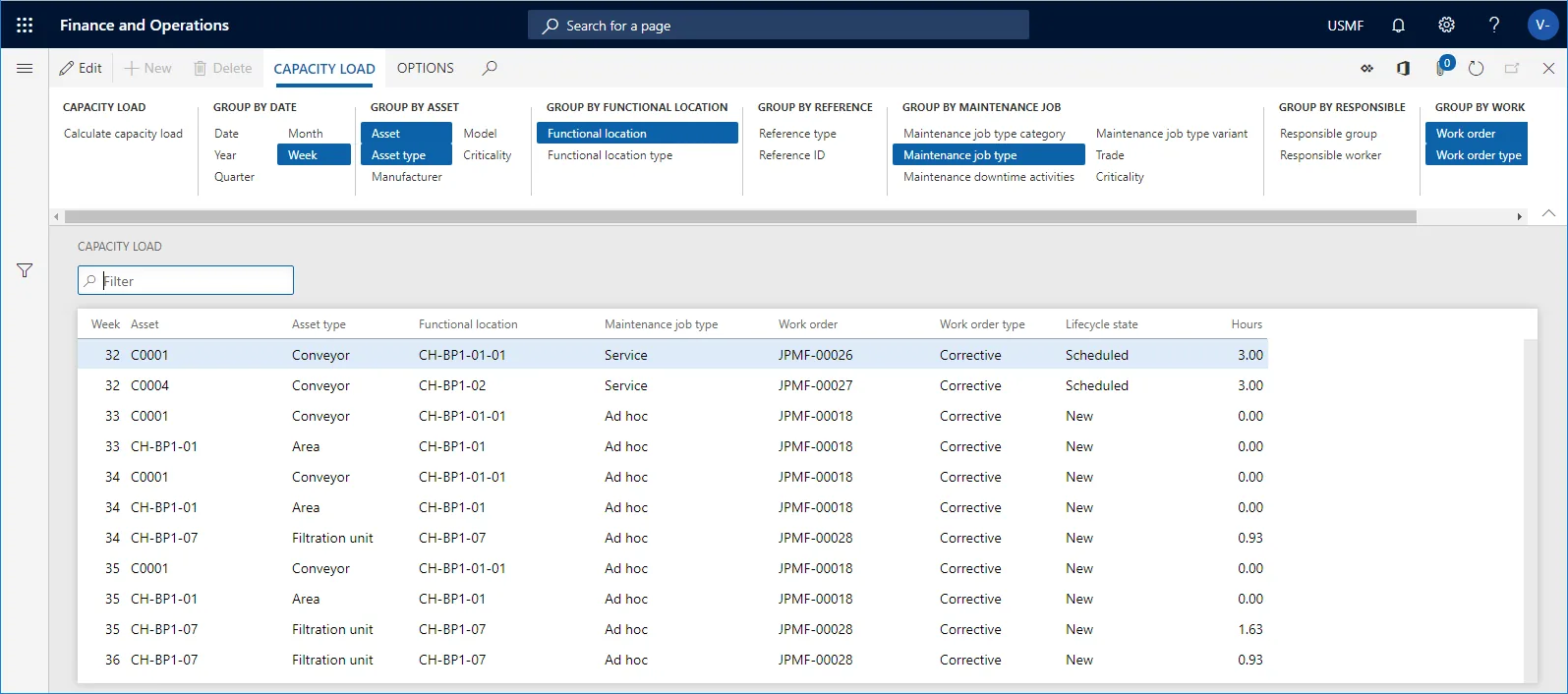Toggle grouping by Date
The width and height of the screenshot is (1568, 694).
click(226, 134)
